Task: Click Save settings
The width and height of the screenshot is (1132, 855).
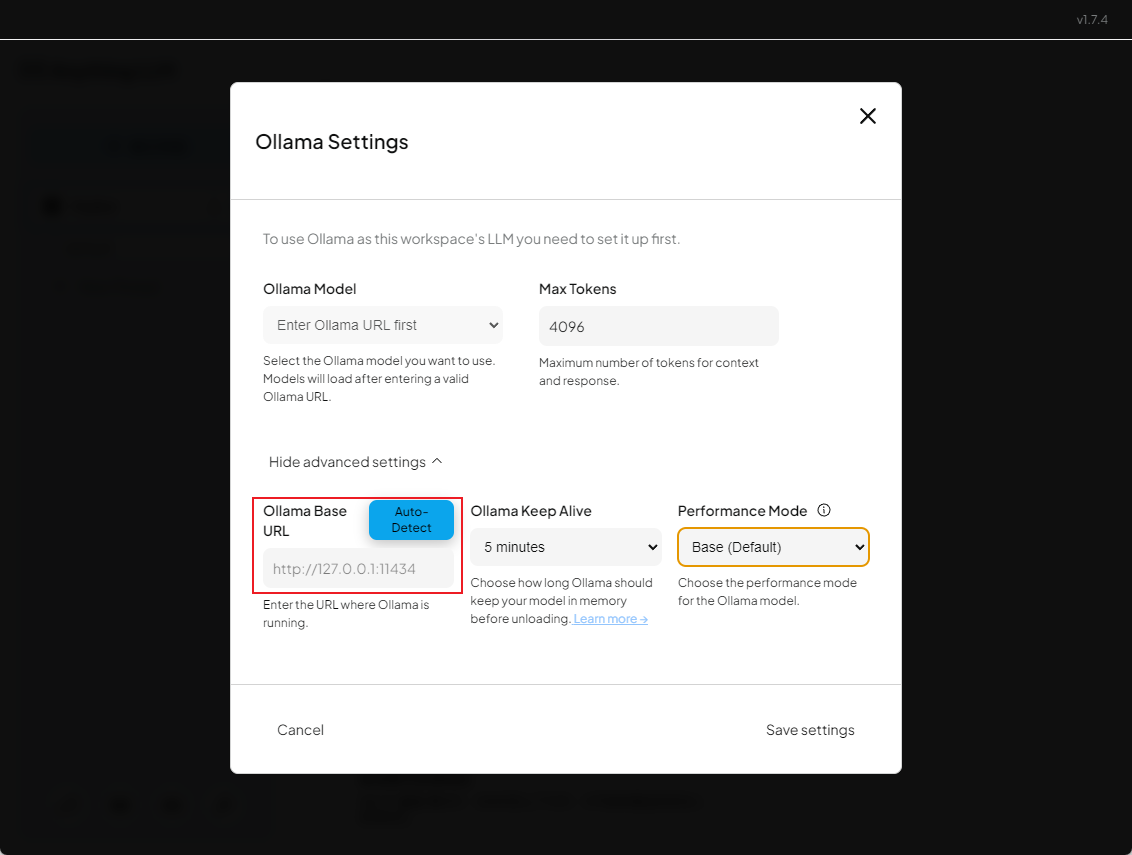Action: point(810,730)
